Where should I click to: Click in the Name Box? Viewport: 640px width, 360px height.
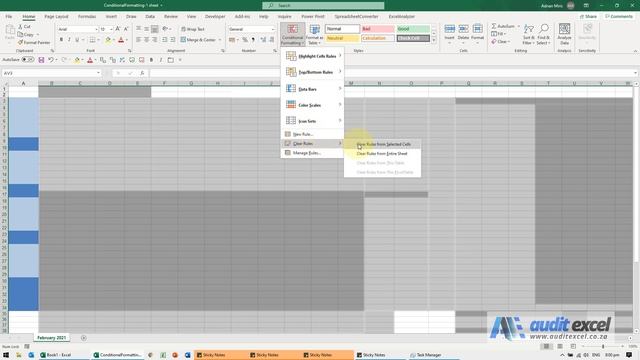[x=51, y=73]
